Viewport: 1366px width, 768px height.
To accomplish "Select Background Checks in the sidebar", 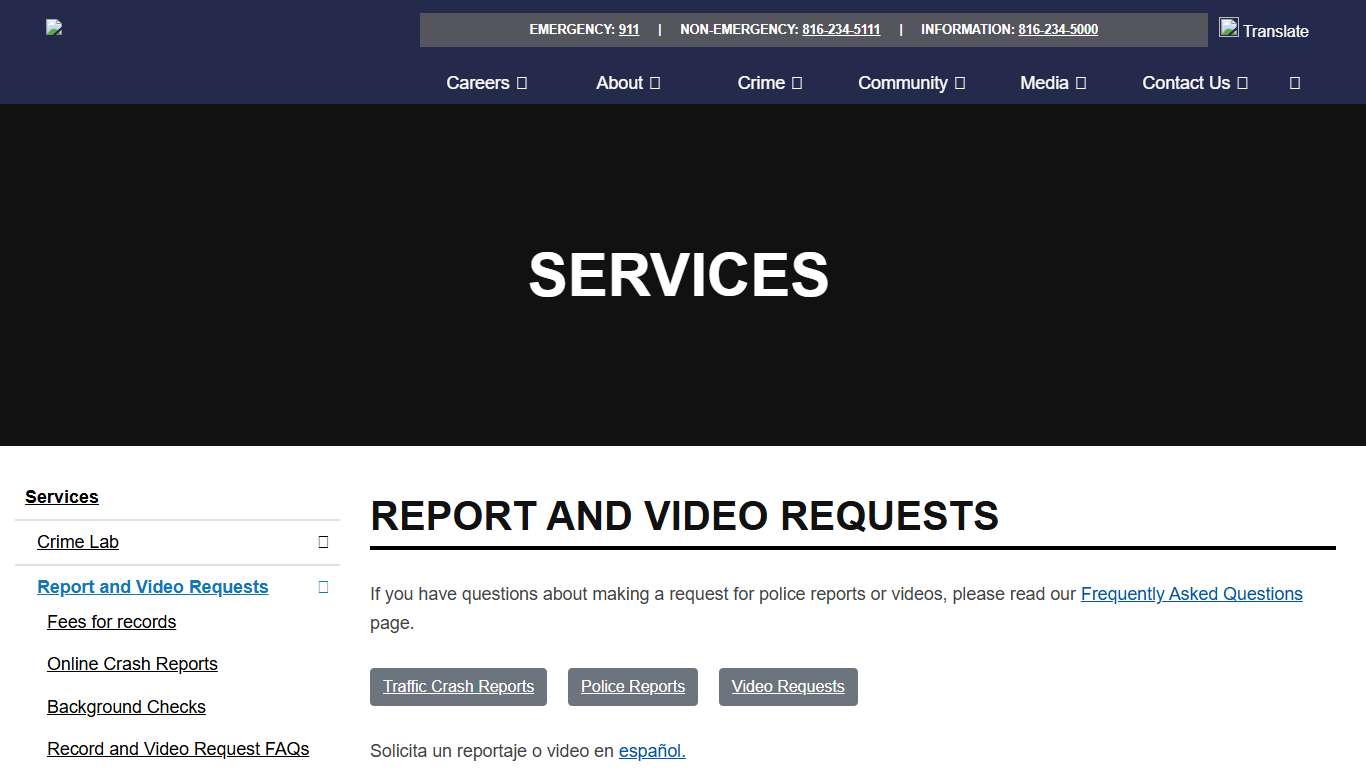I will click(x=126, y=707).
